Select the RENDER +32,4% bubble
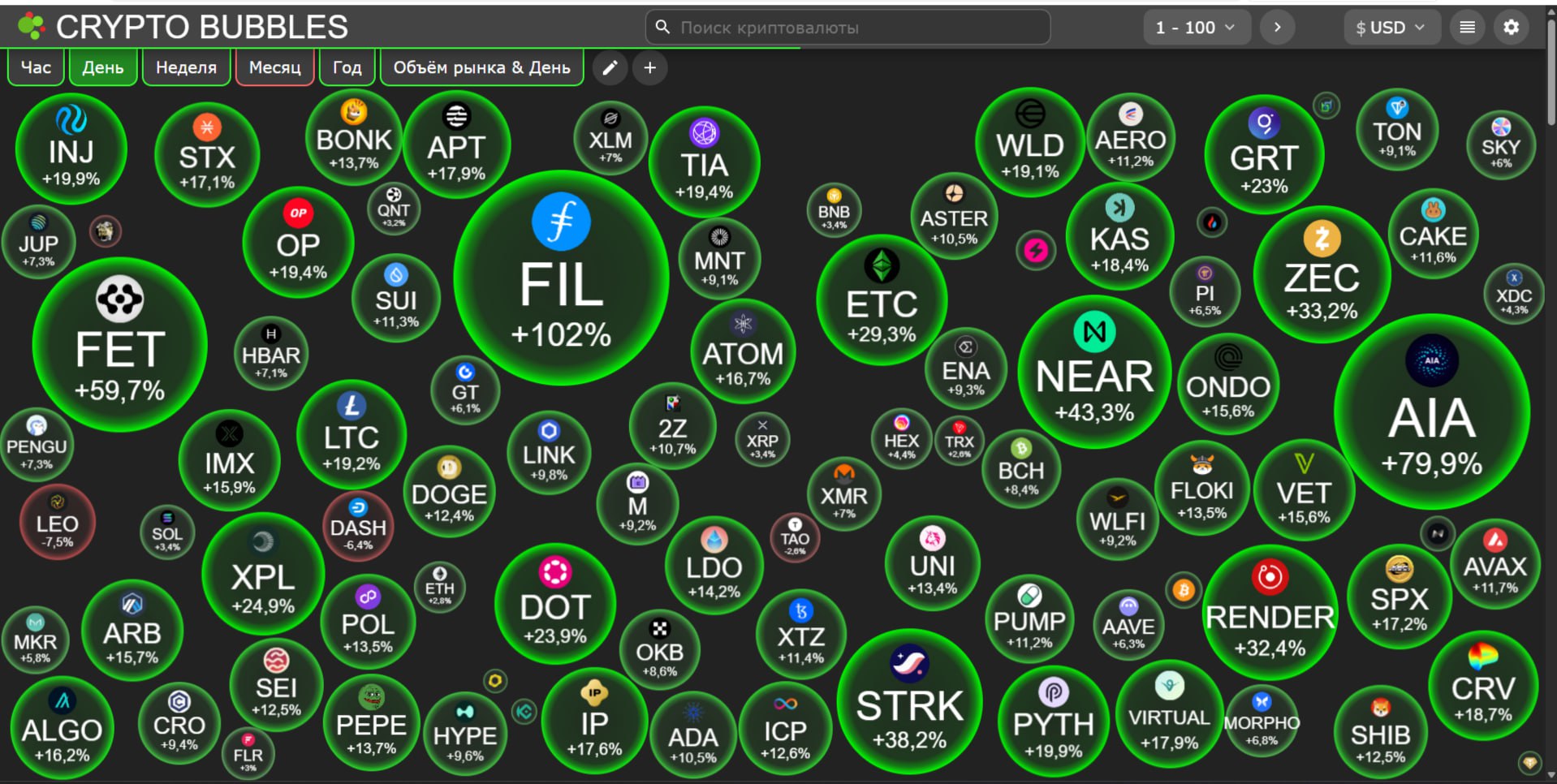 (x=1270, y=613)
